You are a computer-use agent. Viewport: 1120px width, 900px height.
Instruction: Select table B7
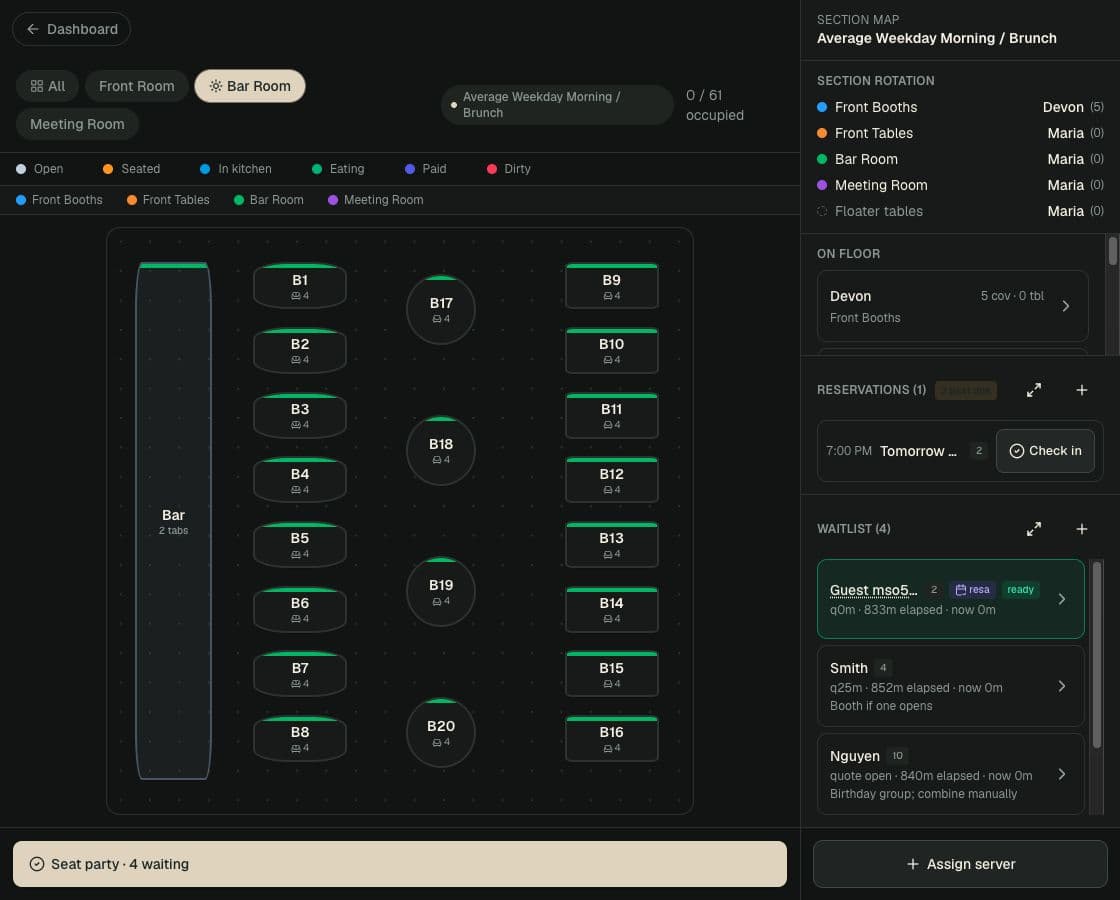300,674
